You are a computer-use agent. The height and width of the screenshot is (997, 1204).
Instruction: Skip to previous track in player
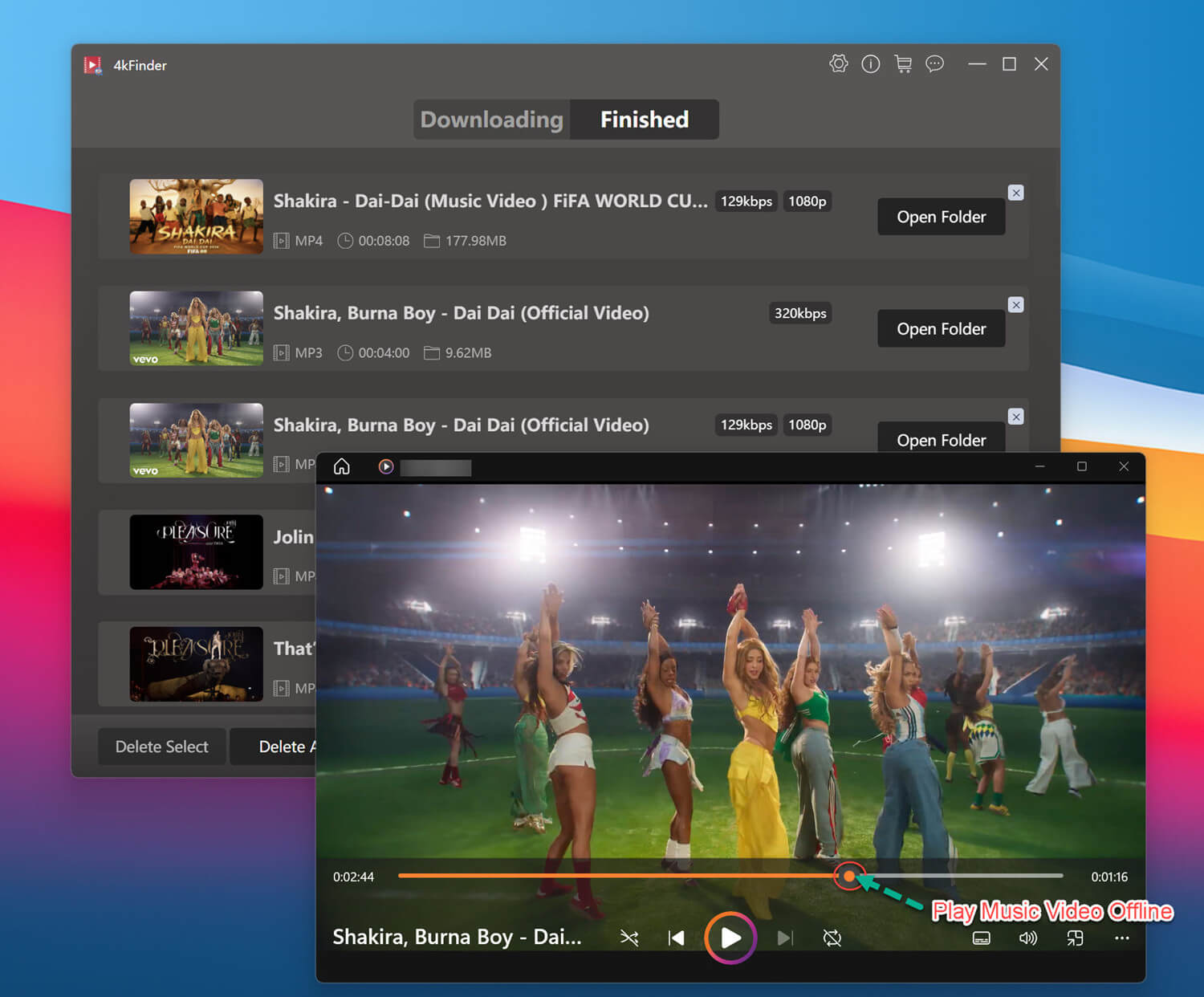click(677, 938)
